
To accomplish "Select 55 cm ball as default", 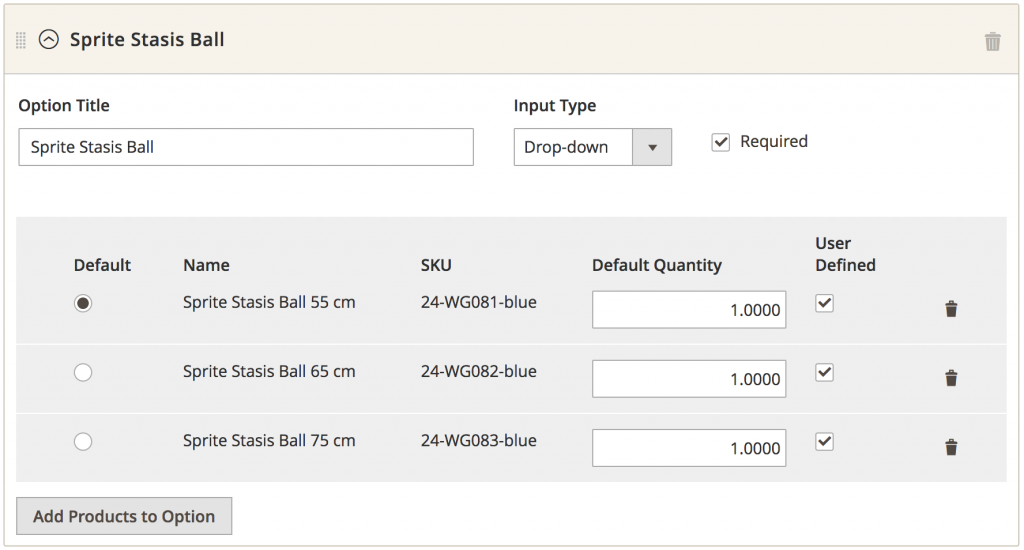I will tap(83, 303).
